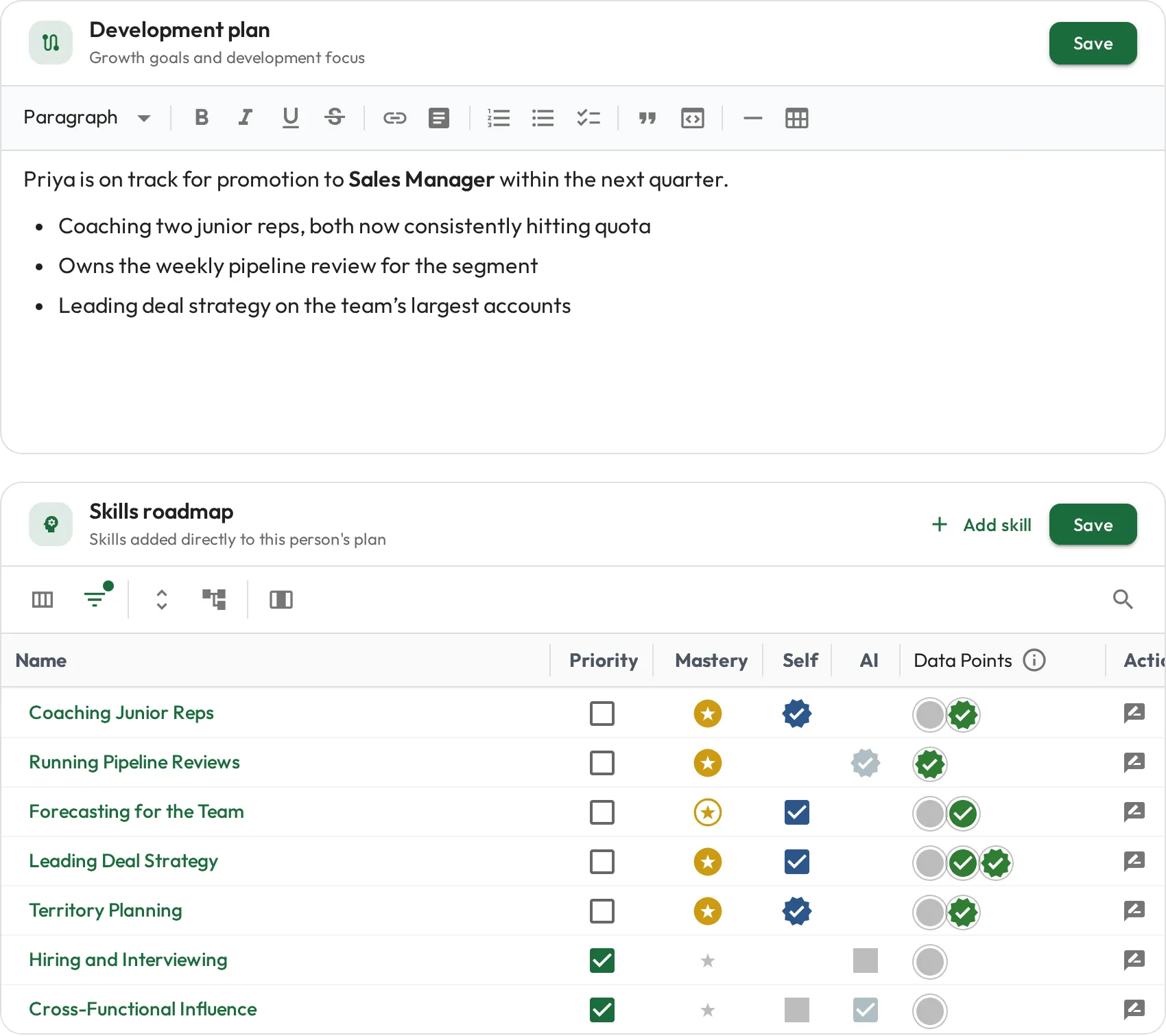Insert a block quote
This screenshot has height=1036, width=1166.
[647, 118]
